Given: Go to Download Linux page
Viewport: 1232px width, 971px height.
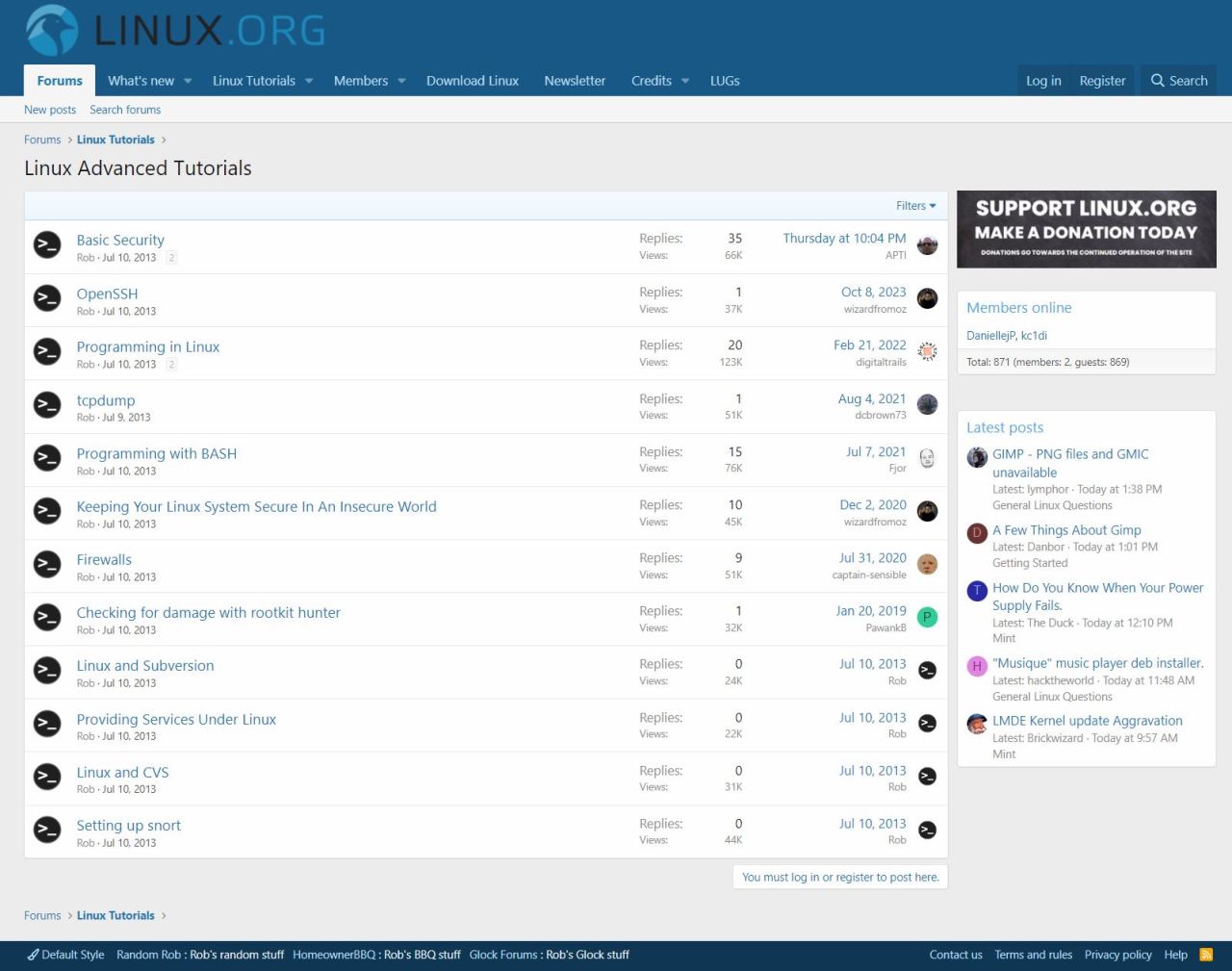Looking at the screenshot, I should (x=473, y=81).
